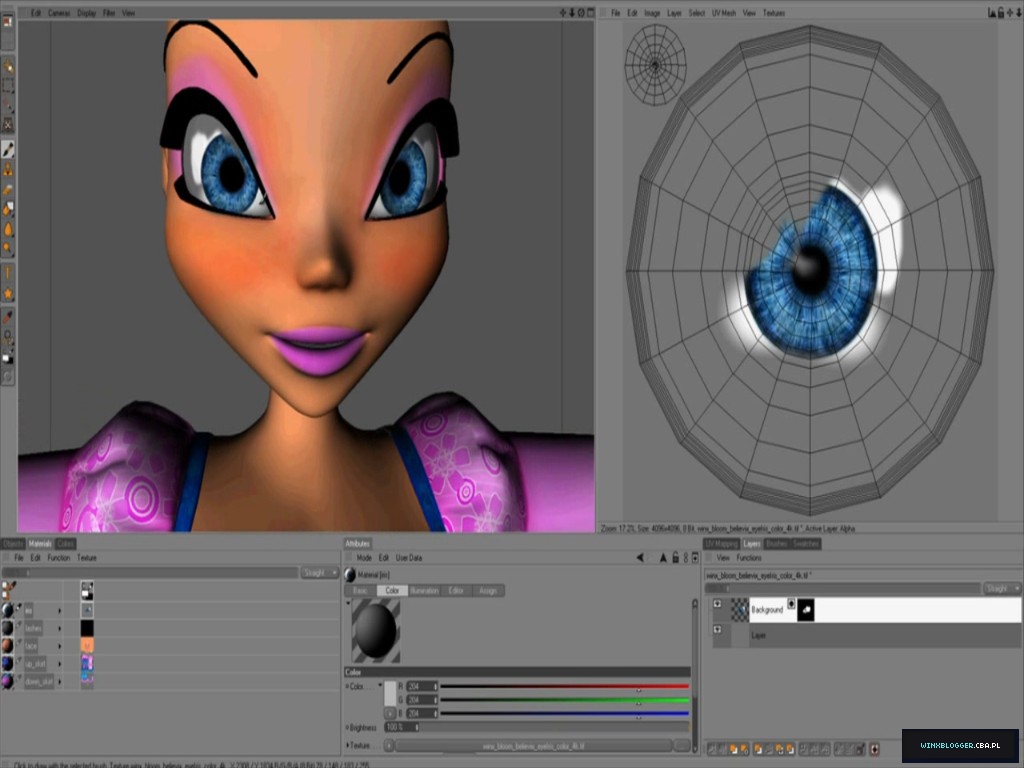Click the gray color swatch next to the R value
Viewport: 1024px width, 768px height.
click(390, 694)
